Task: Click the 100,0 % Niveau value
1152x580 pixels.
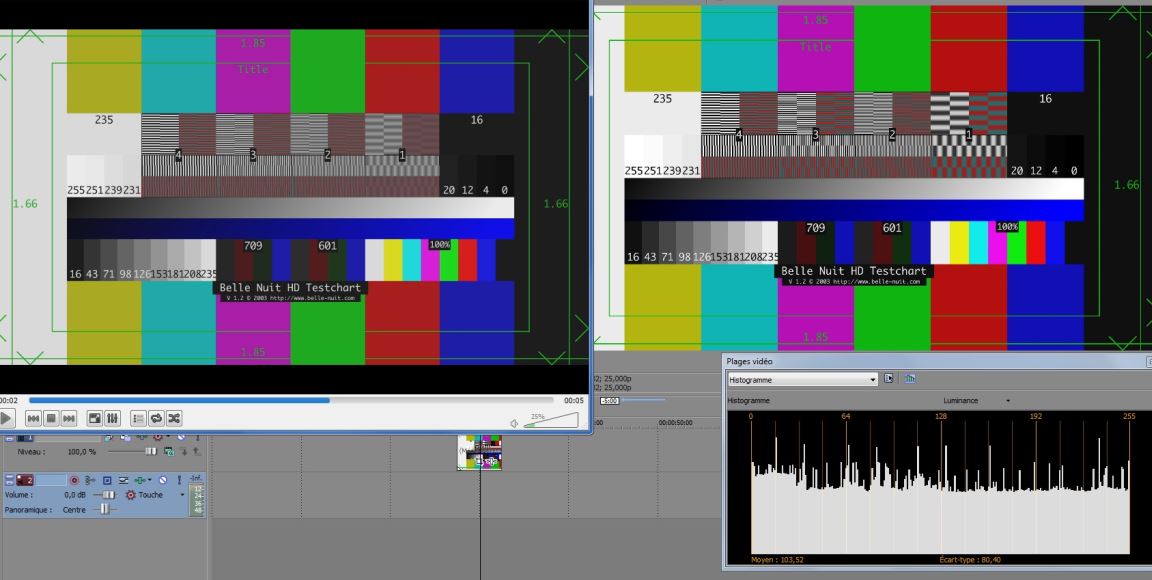Action: point(82,451)
